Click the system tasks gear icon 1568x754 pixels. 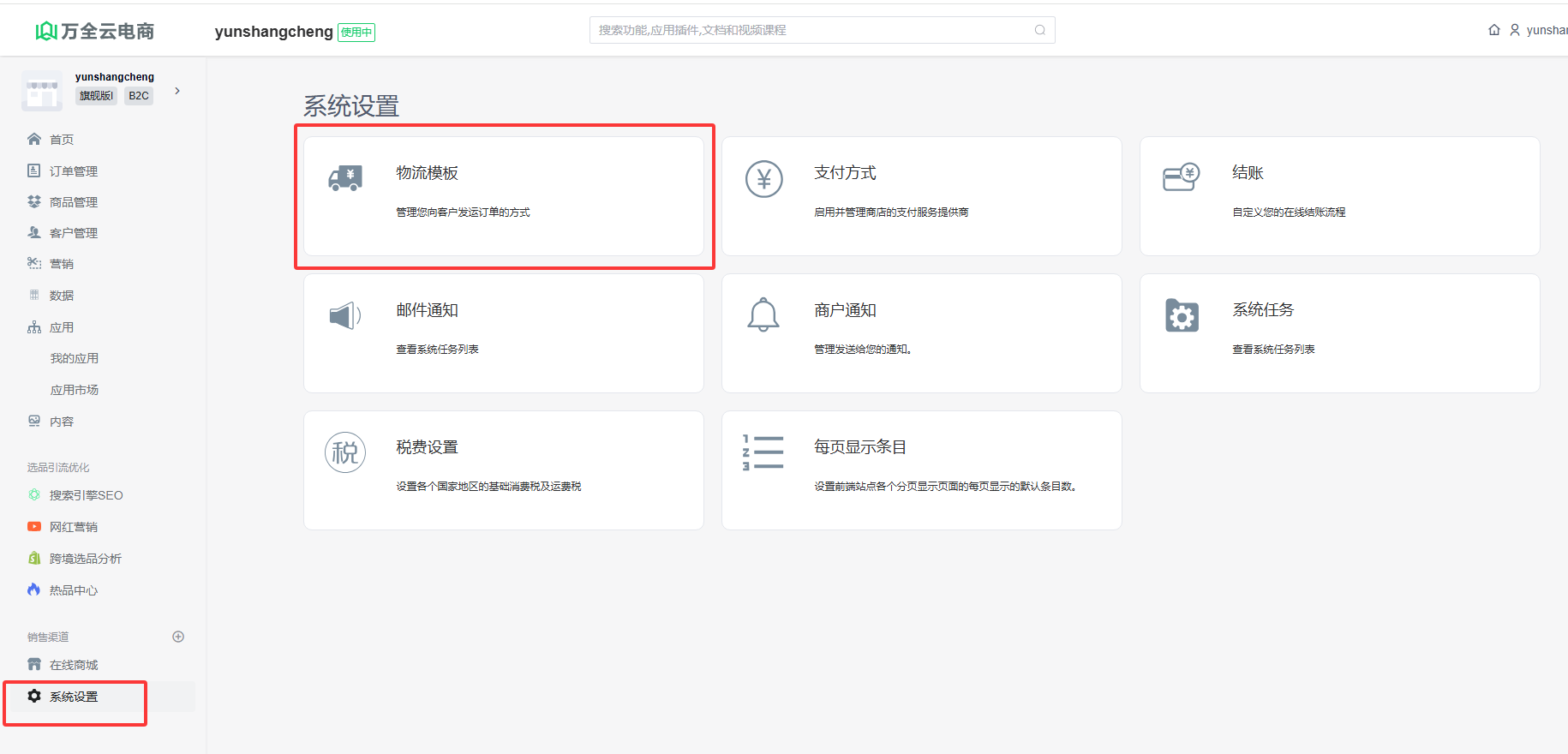point(1182,315)
